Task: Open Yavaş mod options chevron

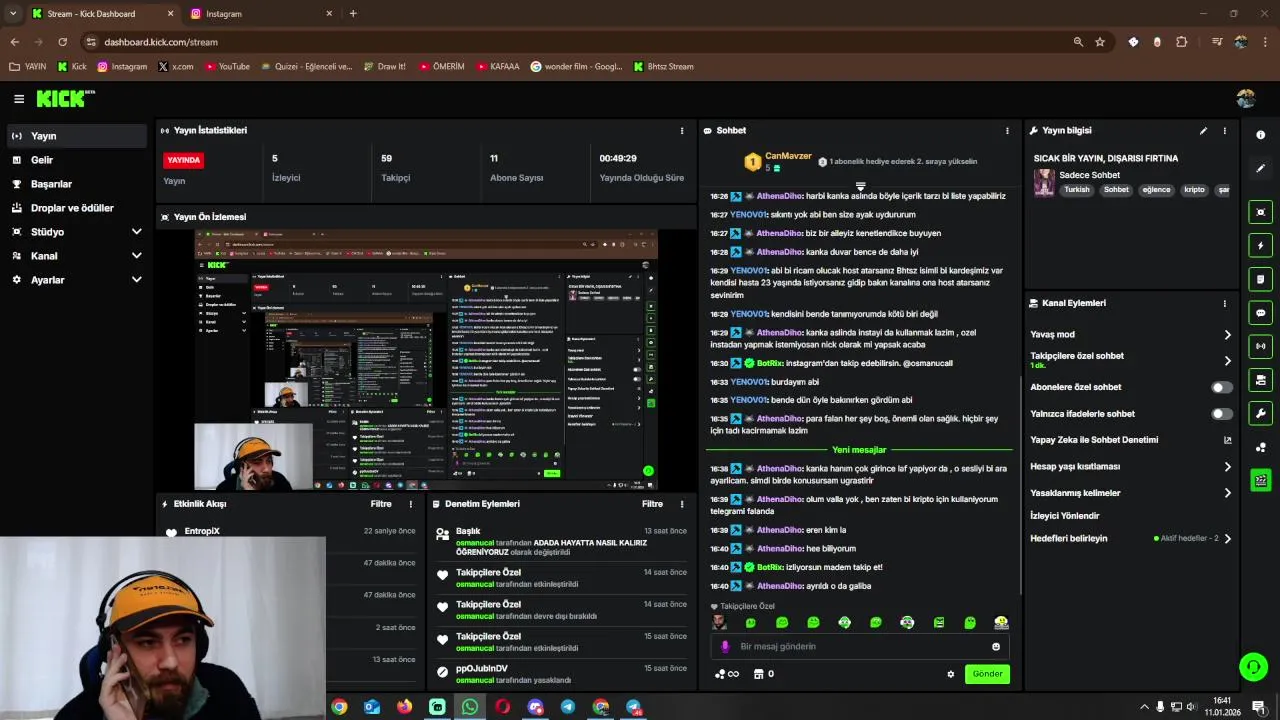Action: [1227, 335]
